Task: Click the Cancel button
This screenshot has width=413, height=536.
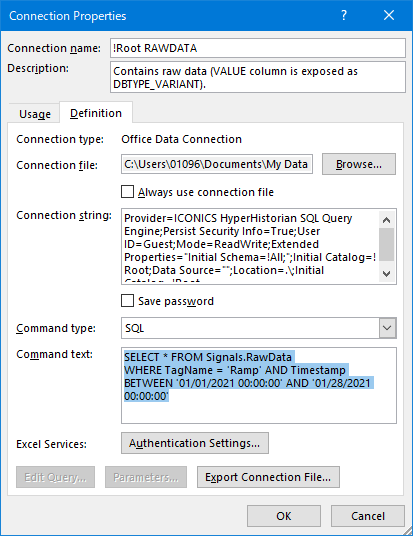Action: (368, 516)
